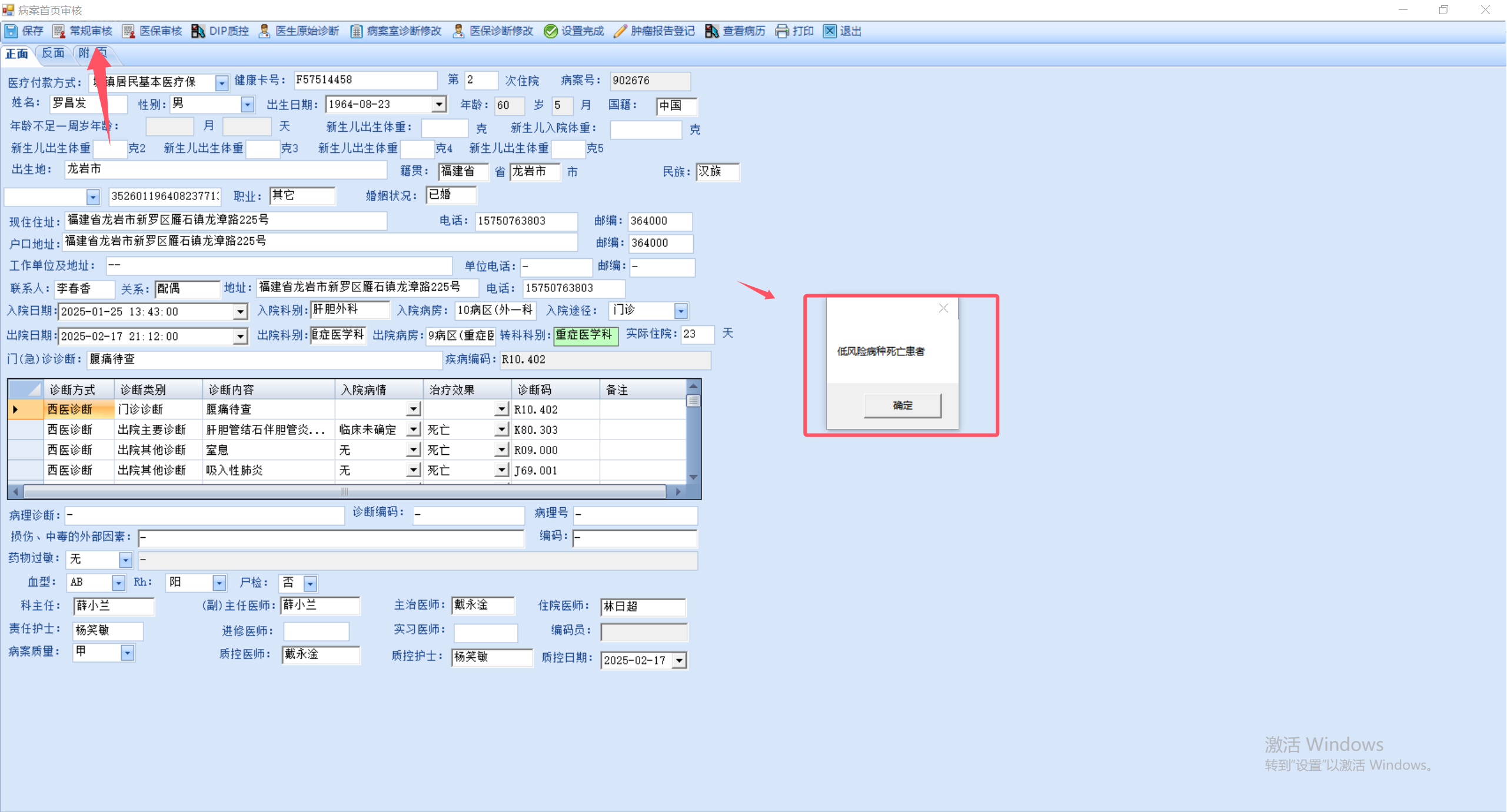Screen dimensions: 1507x812
Task: Click the Save (保存) toolbar icon
Action: click(11, 31)
